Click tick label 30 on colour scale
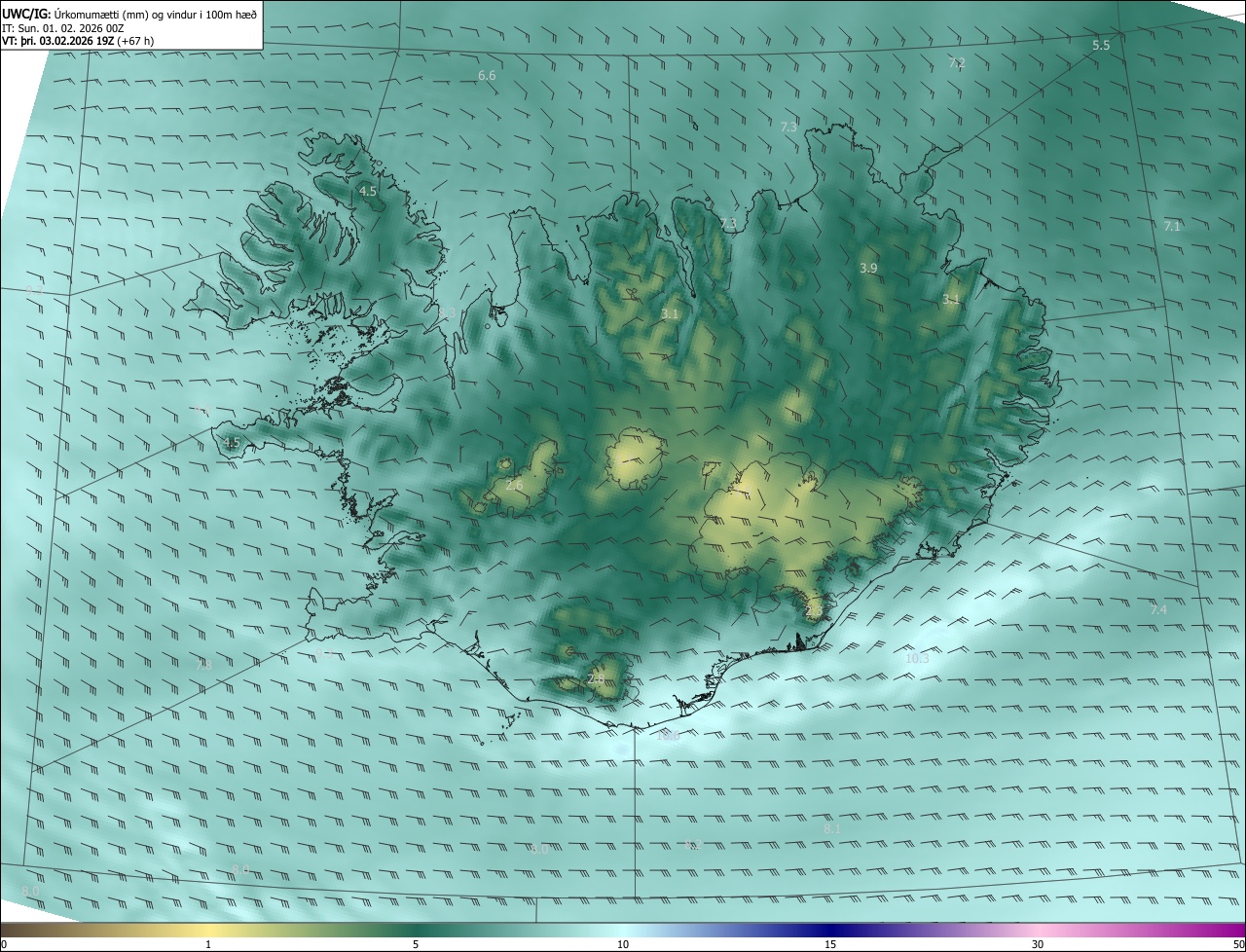Viewport: 1246px width, 952px height. click(x=1038, y=945)
